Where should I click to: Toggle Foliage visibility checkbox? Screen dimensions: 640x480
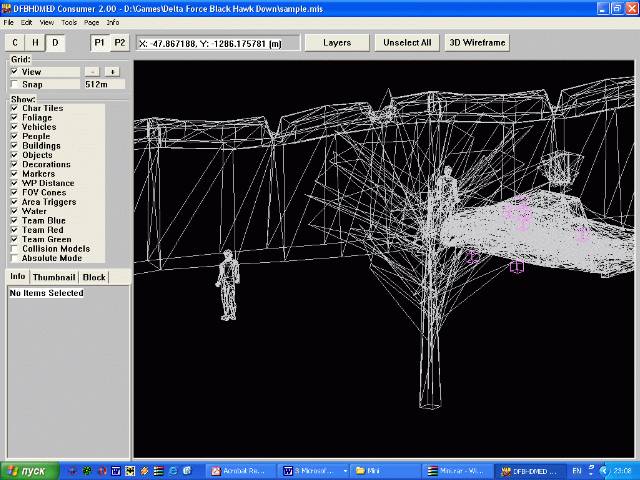tap(14, 118)
